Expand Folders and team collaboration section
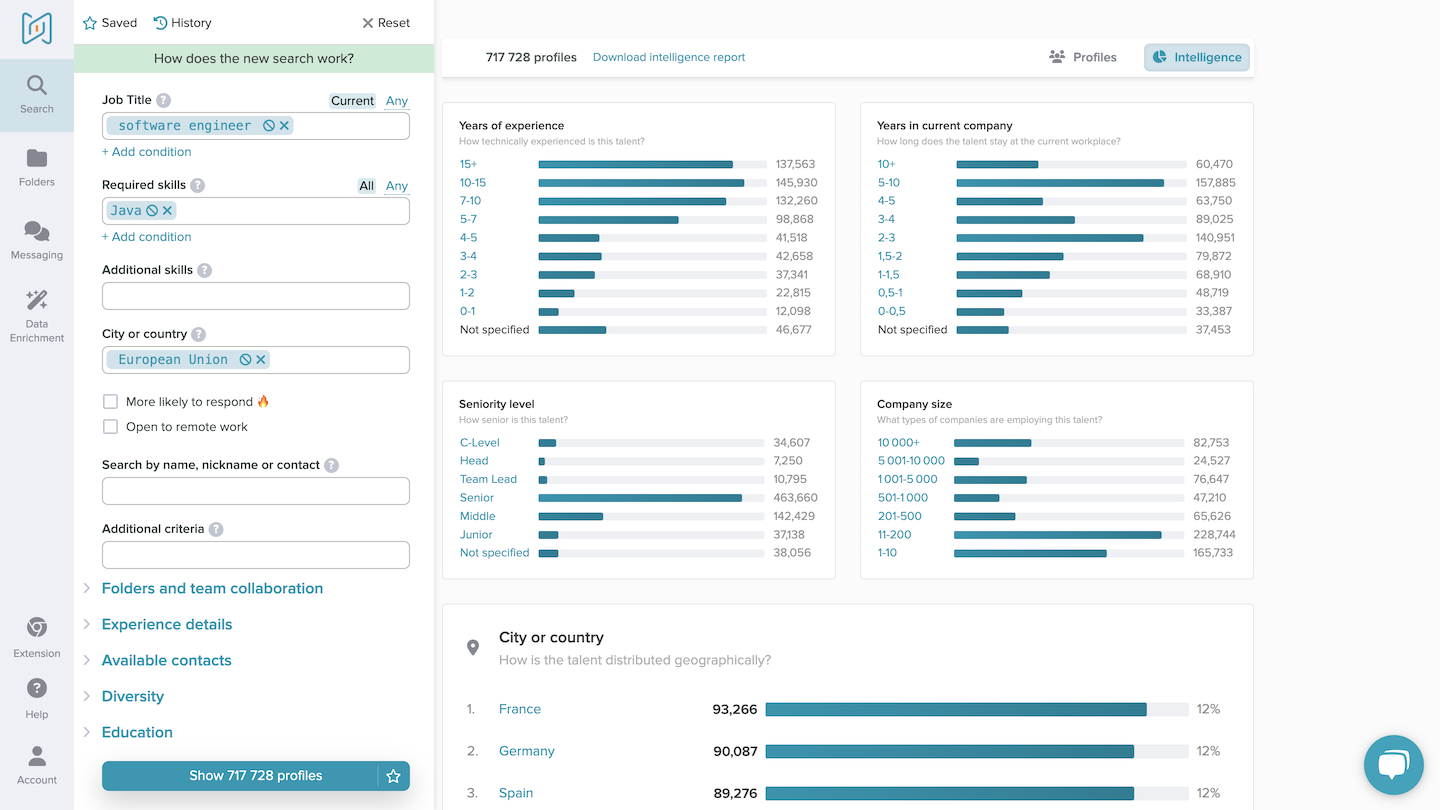1440x810 pixels. coord(212,589)
